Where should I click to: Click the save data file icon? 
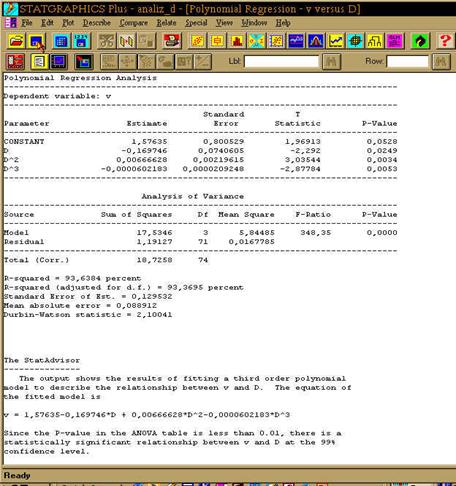click(x=81, y=41)
